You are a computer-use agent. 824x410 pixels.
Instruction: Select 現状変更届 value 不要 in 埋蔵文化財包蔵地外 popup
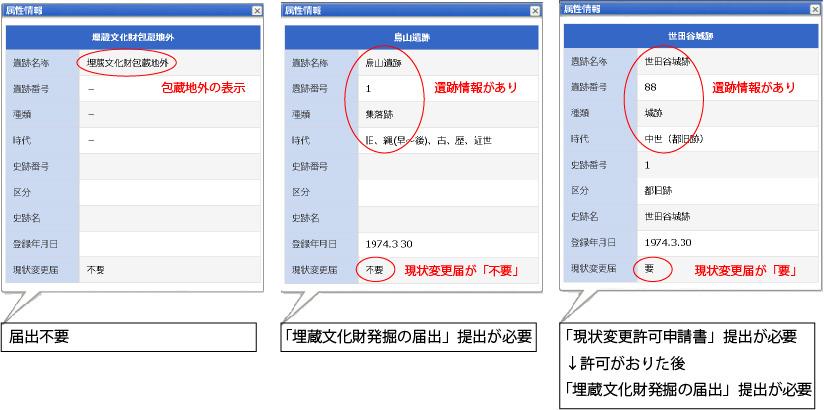pyautogui.click(x=96, y=270)
